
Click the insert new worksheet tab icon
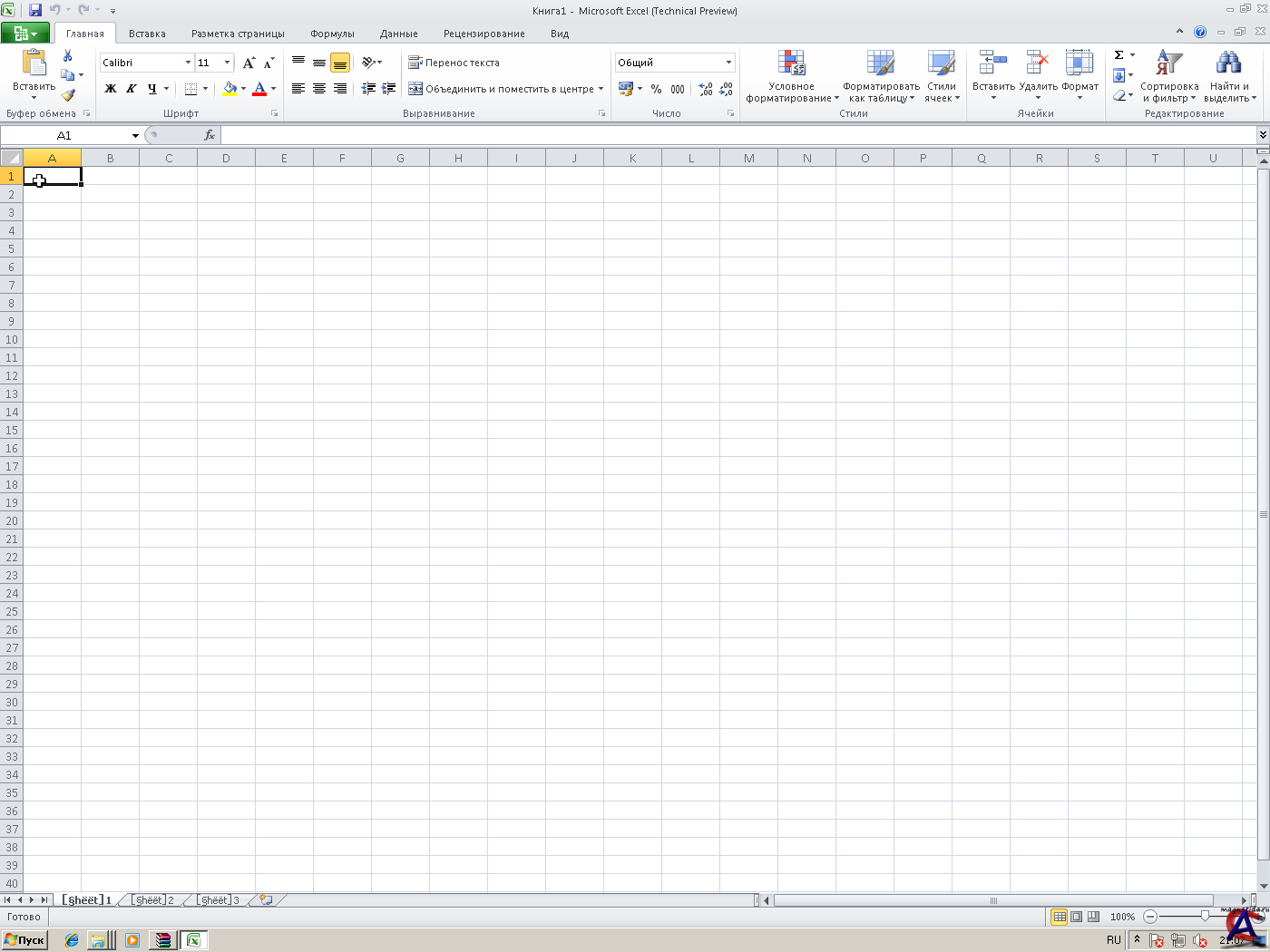click(266, 900)
